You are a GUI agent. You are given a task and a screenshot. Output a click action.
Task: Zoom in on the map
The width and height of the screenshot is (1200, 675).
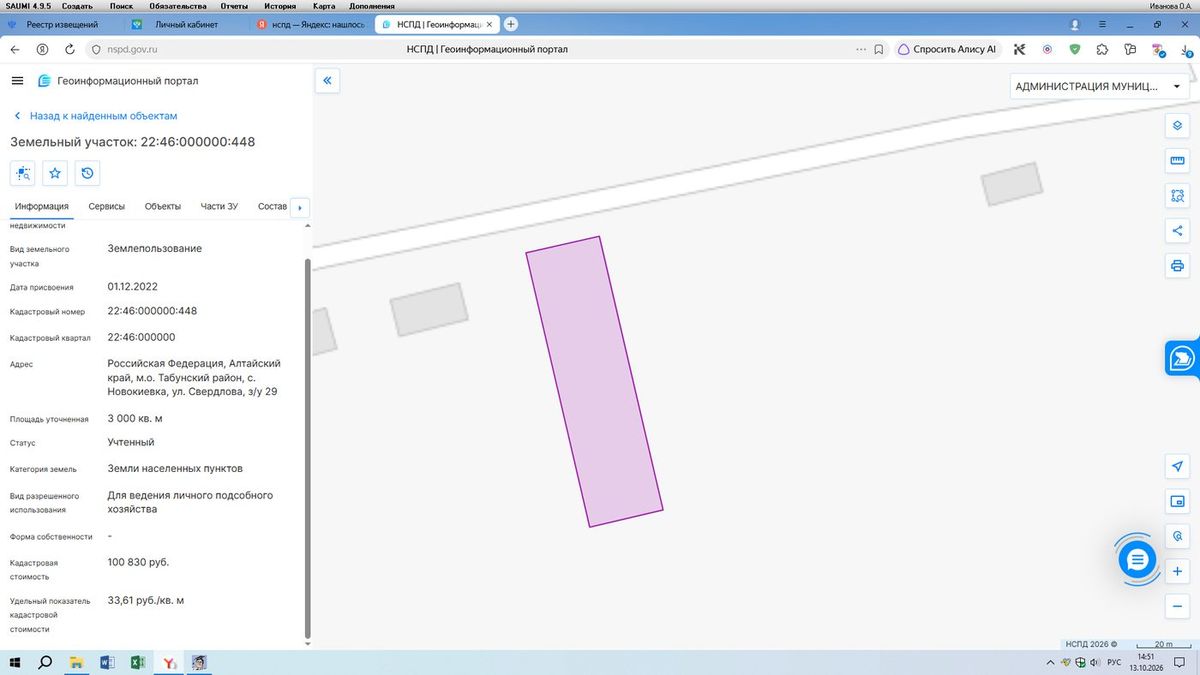(x=1177, y=571)
